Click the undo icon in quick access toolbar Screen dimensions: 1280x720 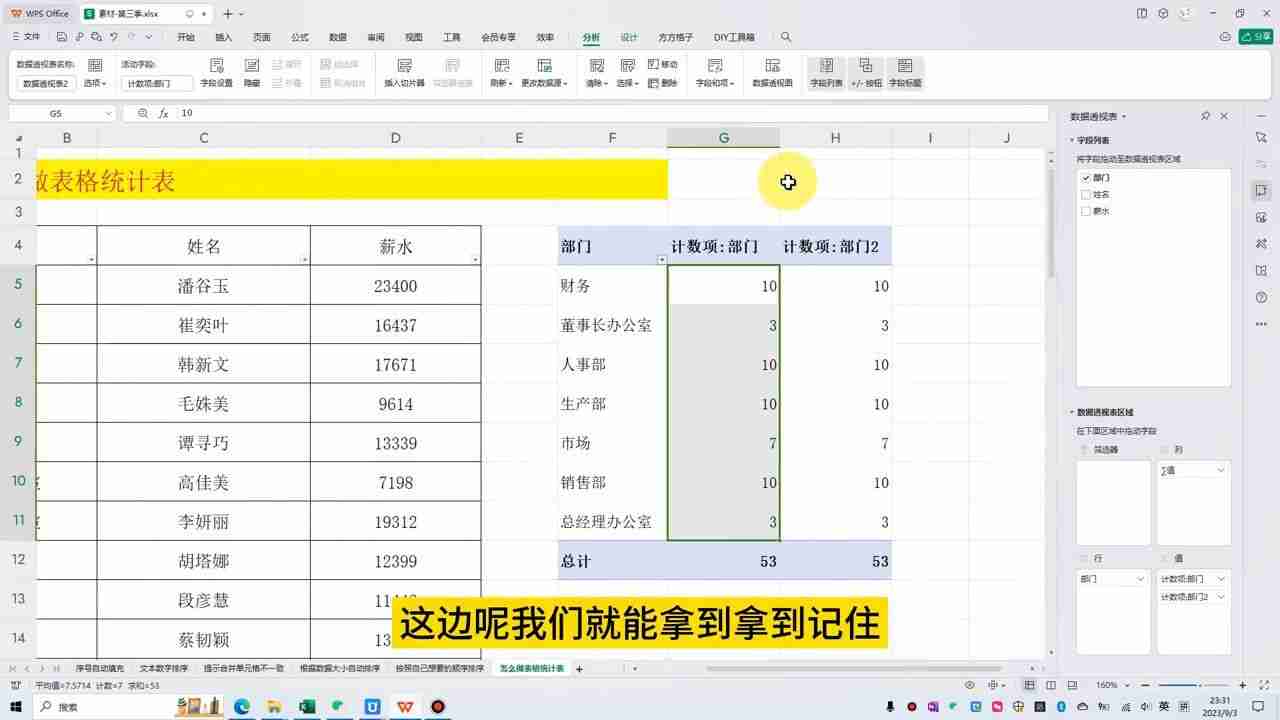(115, 37)
